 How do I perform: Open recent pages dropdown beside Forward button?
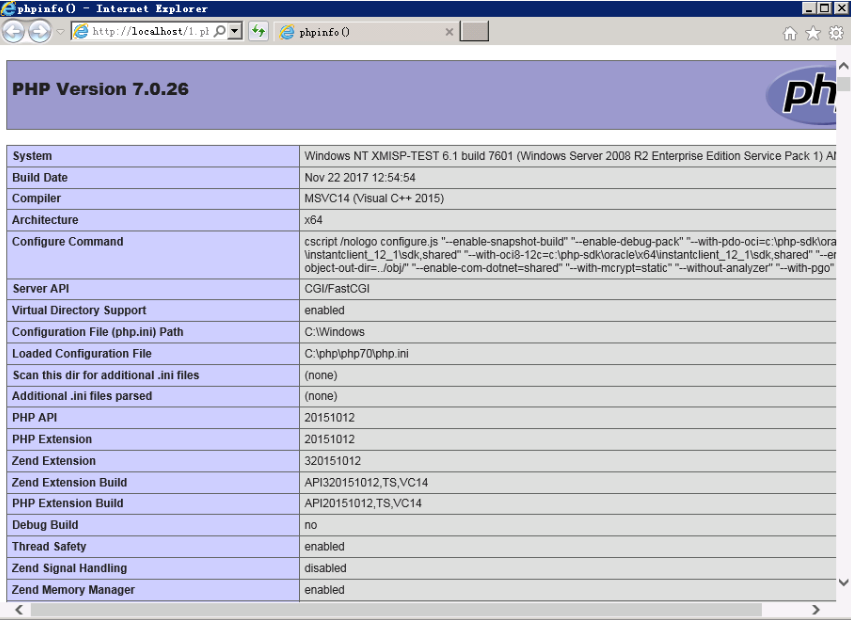60,32
